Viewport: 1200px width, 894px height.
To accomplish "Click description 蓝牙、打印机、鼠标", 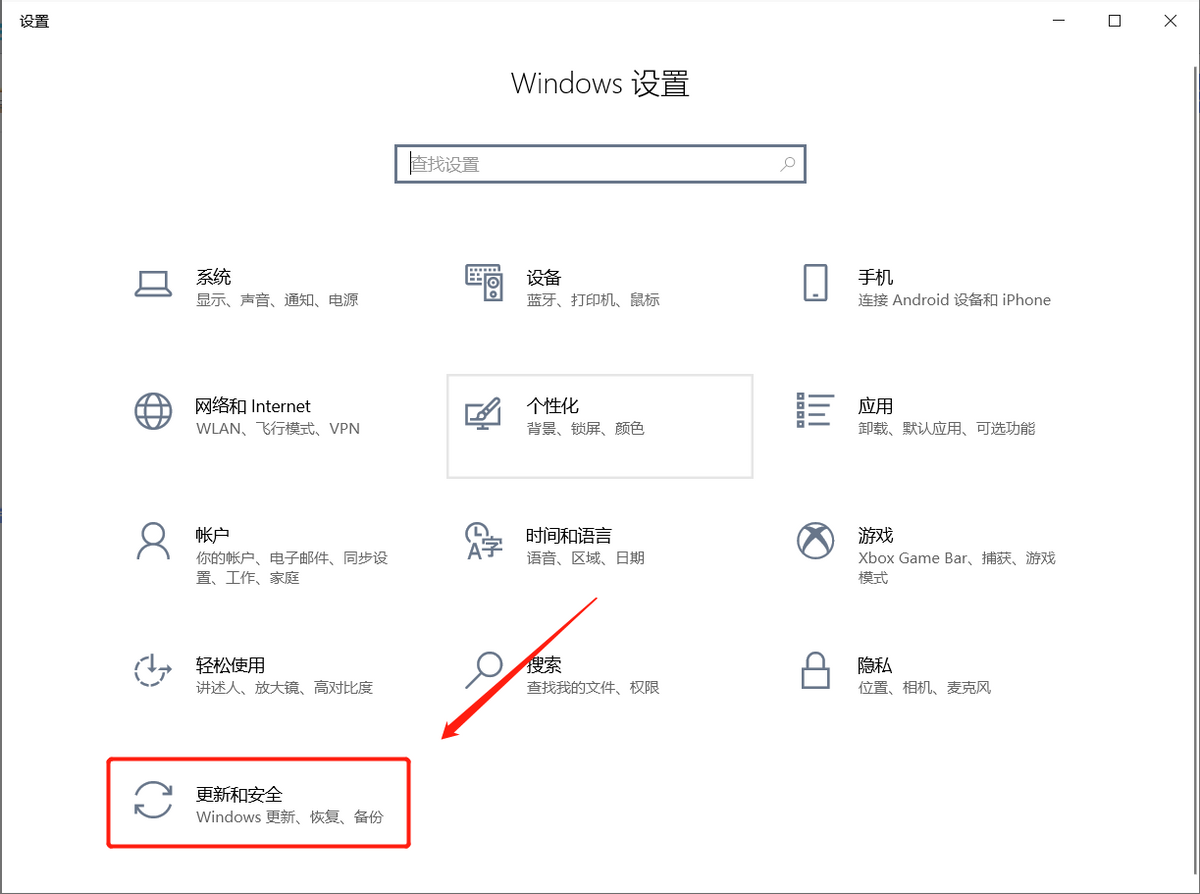I will click(x=593, y=299).
